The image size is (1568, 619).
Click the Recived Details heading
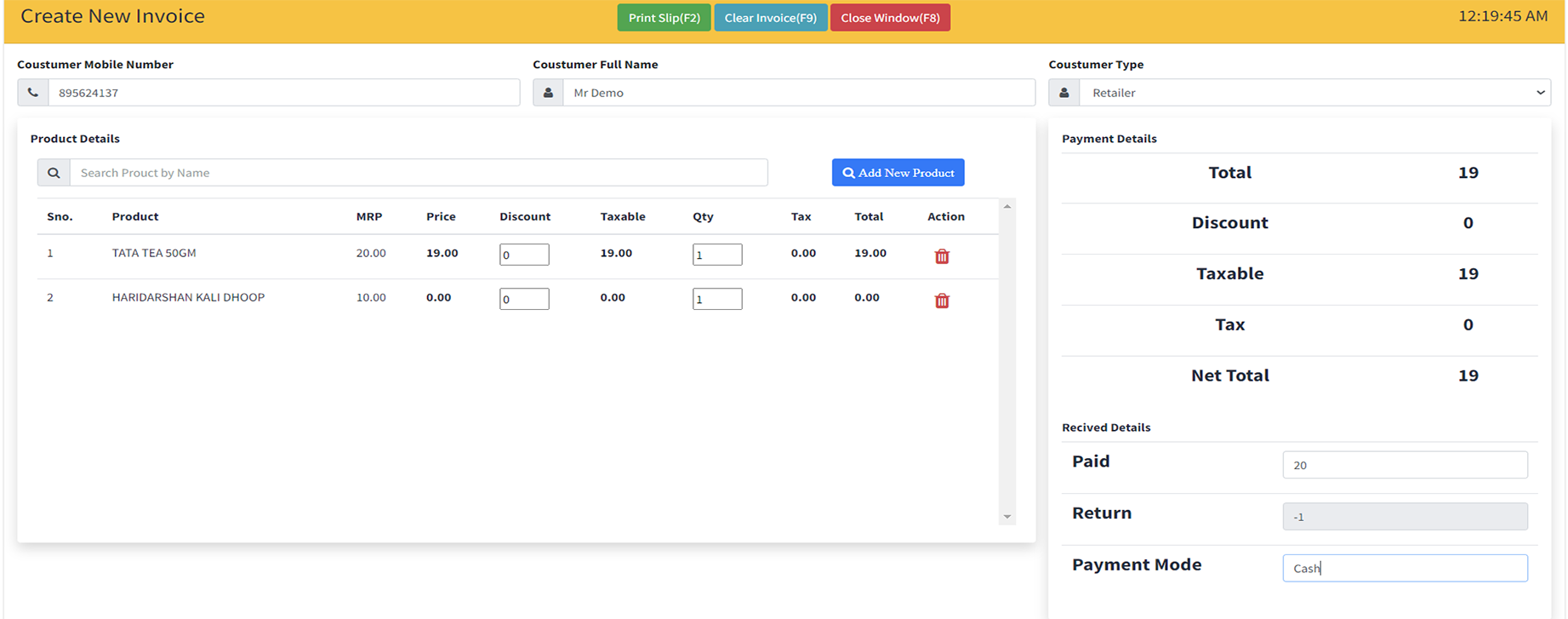pyautogui.click(x=1106, y=427)
